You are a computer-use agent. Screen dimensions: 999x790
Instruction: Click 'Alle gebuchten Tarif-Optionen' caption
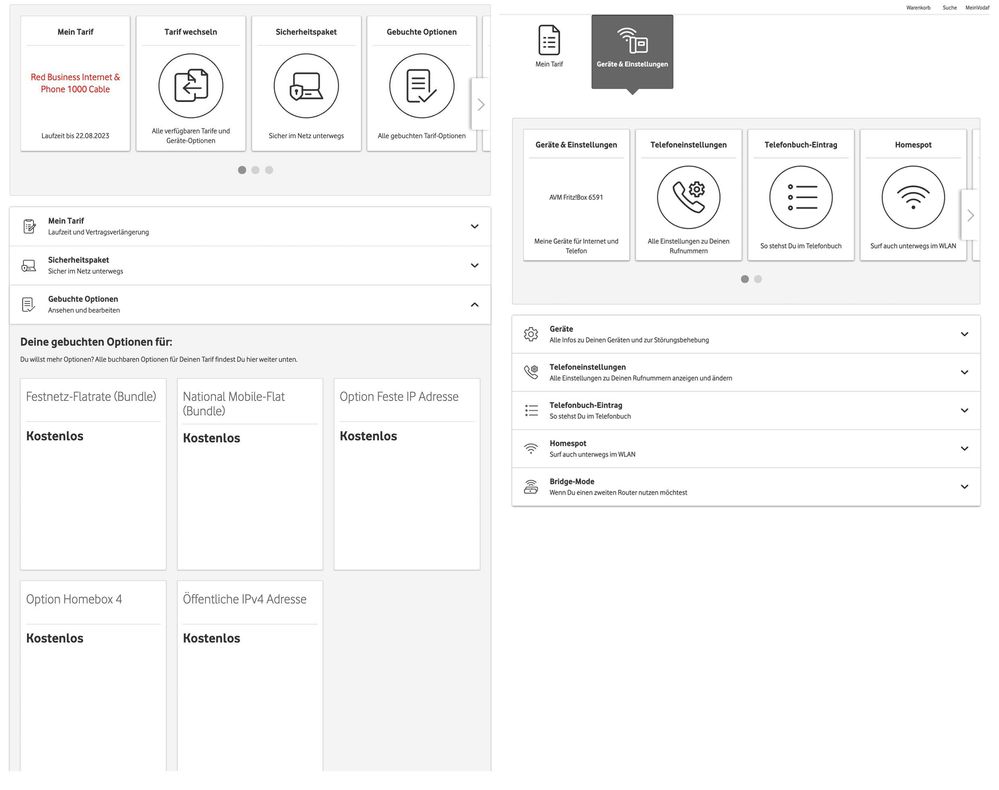(421, 136)
